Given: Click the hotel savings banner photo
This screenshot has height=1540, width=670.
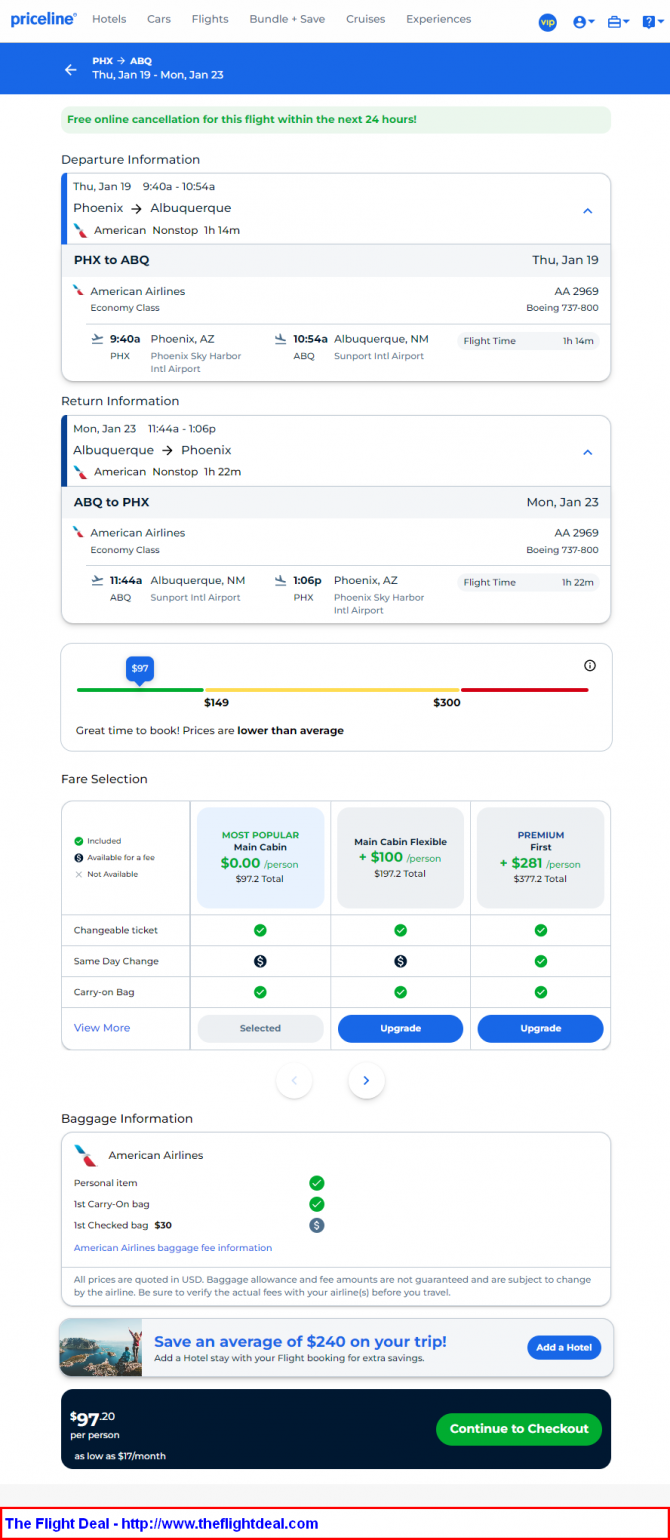Looking at the screenshot, I should coord(100,1347).
